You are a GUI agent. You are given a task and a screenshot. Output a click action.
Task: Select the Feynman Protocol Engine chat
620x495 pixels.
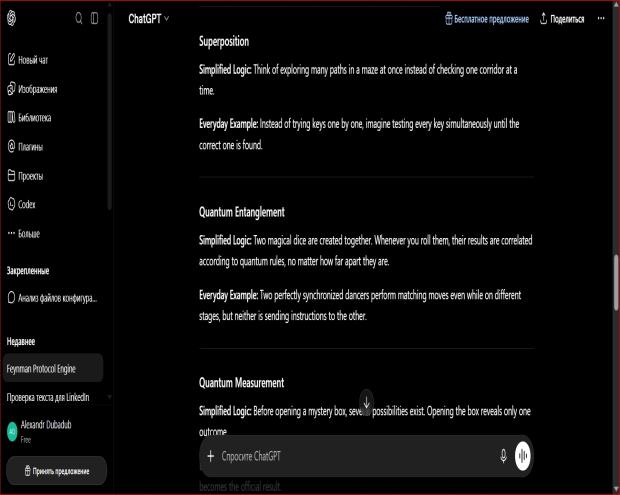point(53,368)
